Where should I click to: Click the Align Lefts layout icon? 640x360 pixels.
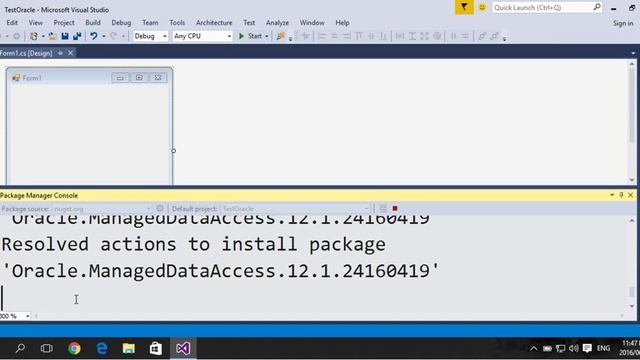(x=322, y=36)
